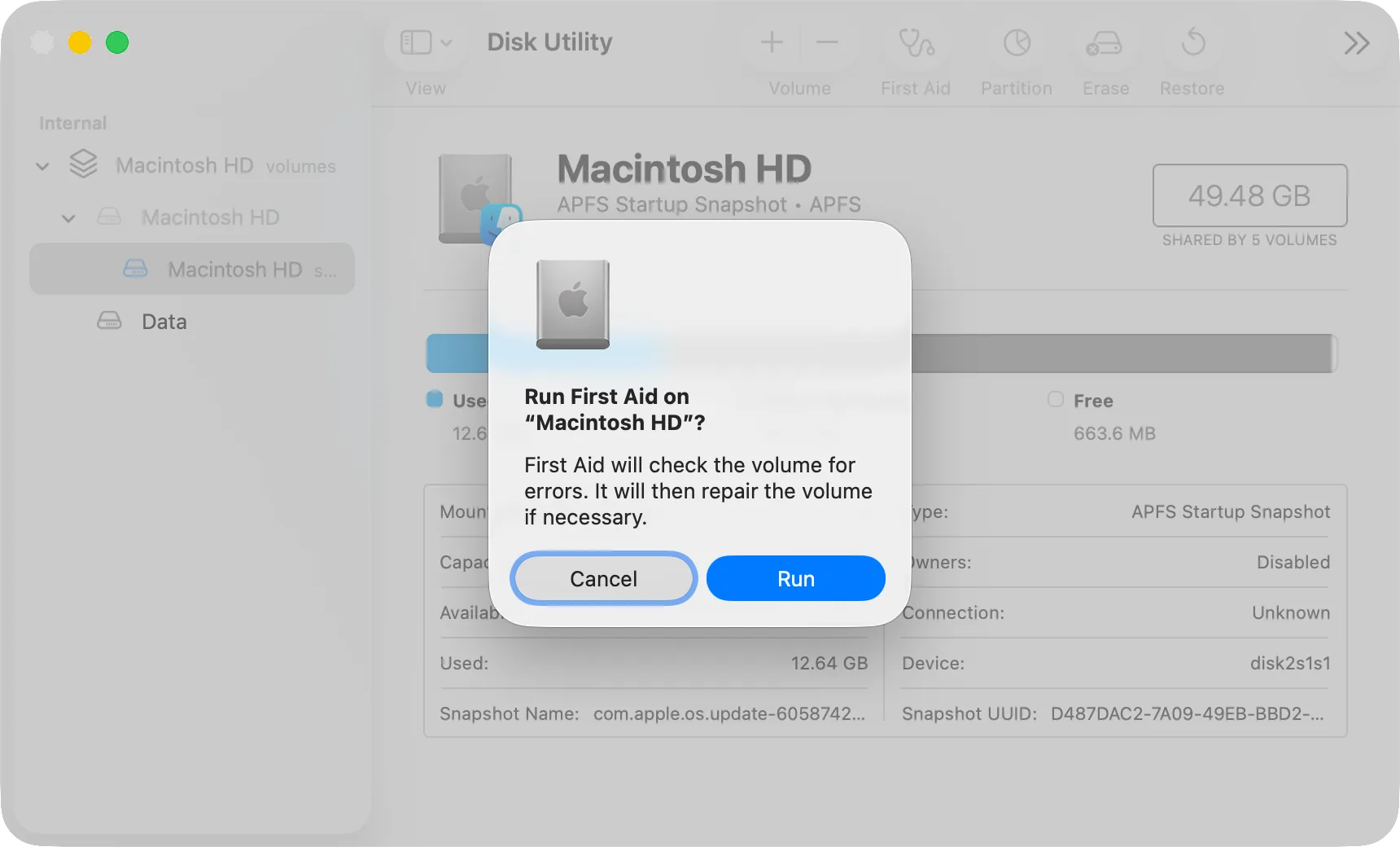The height and width of the screenshot is (847, 1400).
Task: Click the stacked layers container icon
Action: click(83, 164)
